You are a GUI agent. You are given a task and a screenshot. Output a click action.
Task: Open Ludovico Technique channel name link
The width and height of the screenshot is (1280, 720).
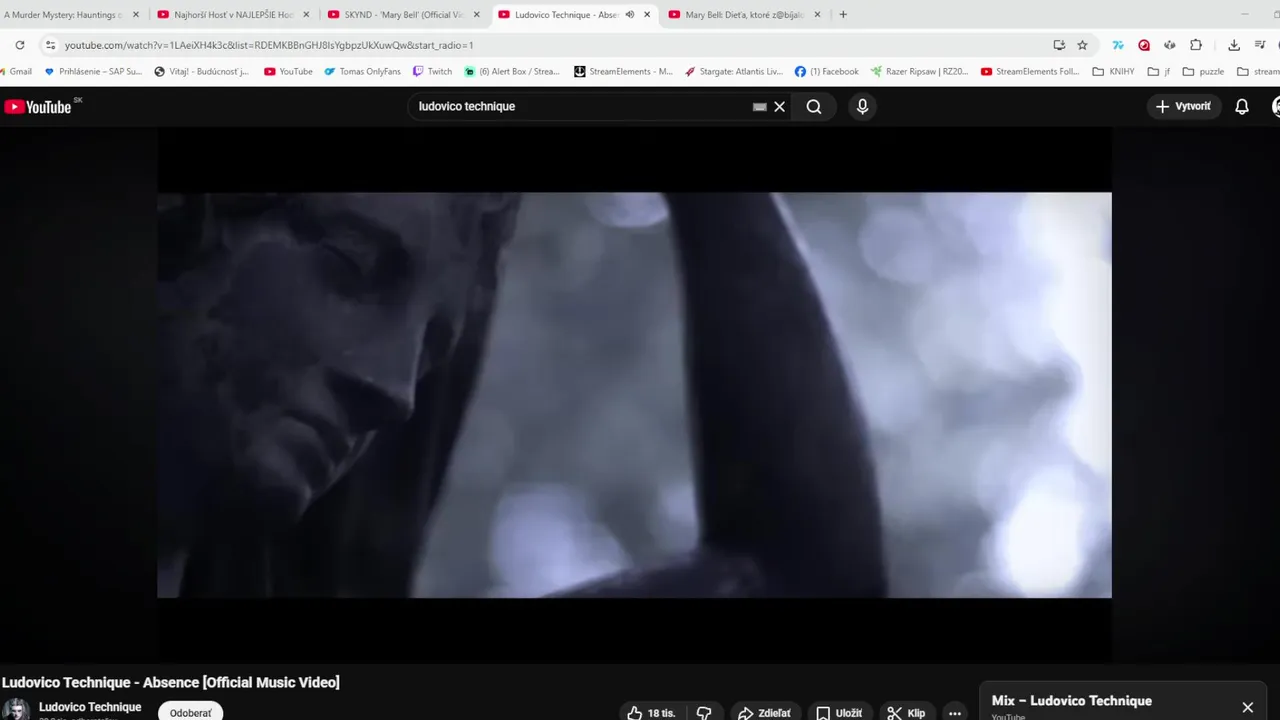pyautogui.click(x=90, y=707)
